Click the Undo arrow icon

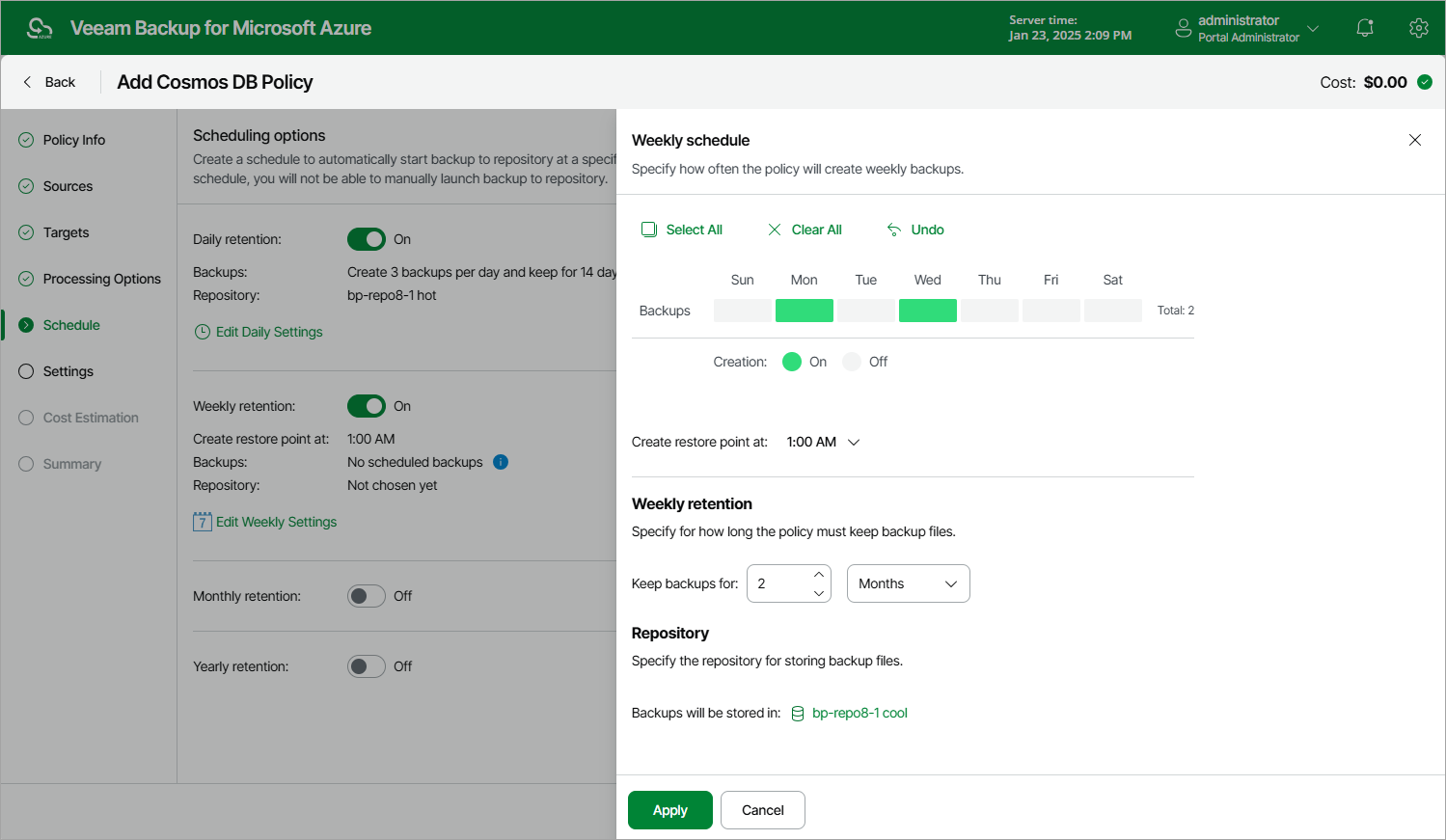[894, 230]
